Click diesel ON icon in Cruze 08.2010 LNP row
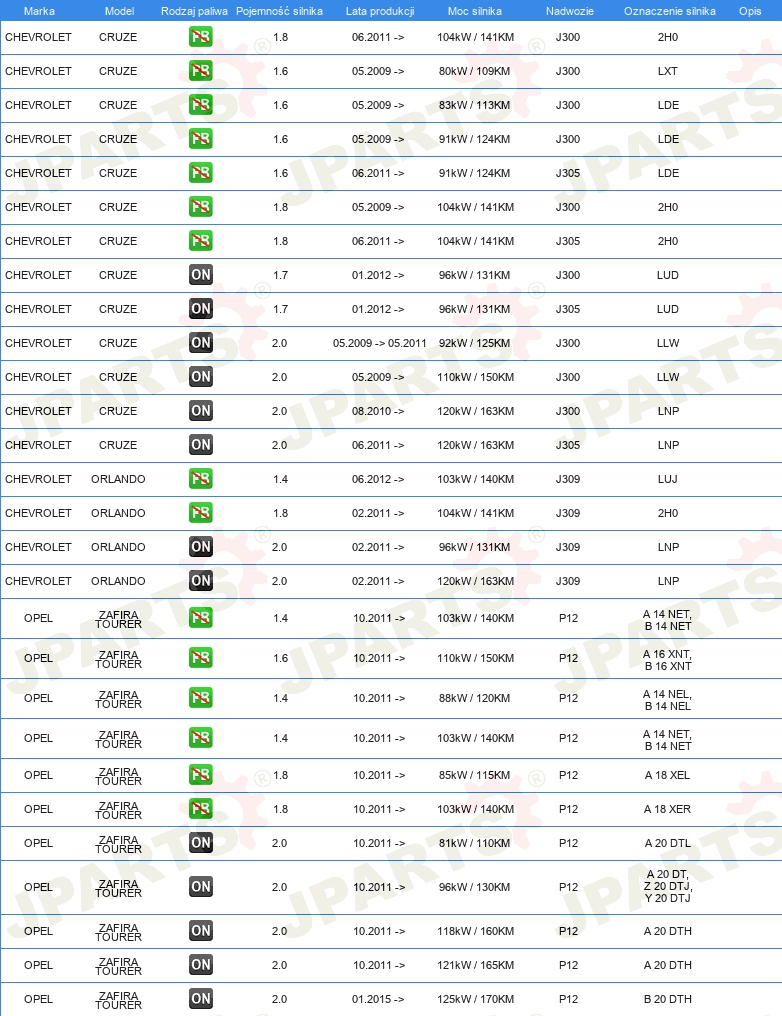 (x=201, y=411)
